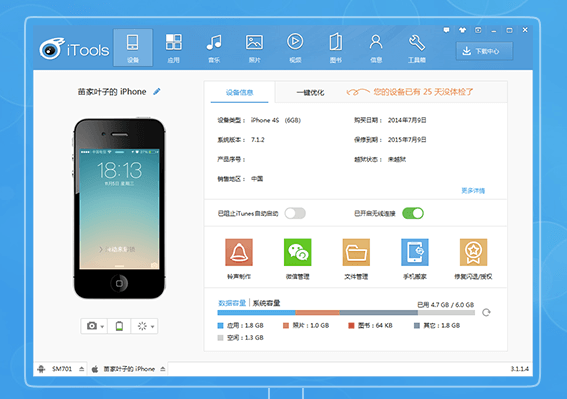
Task: Click the battery status icon
Action: click(119, 326)
